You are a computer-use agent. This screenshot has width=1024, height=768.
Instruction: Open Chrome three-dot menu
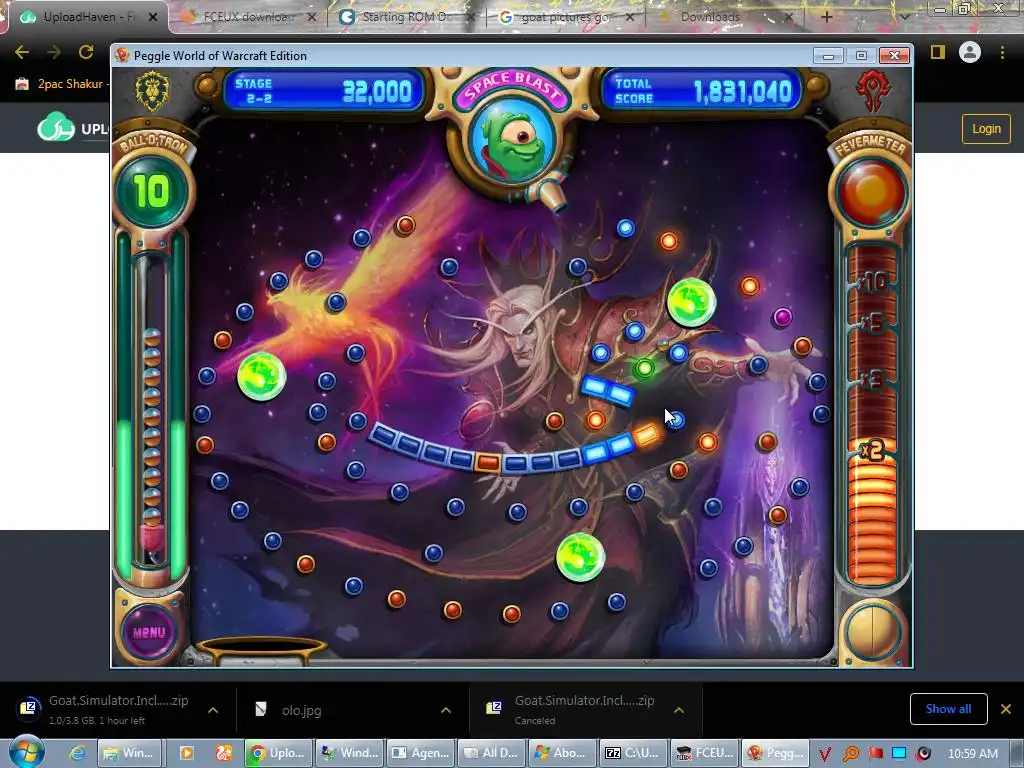1002,52
